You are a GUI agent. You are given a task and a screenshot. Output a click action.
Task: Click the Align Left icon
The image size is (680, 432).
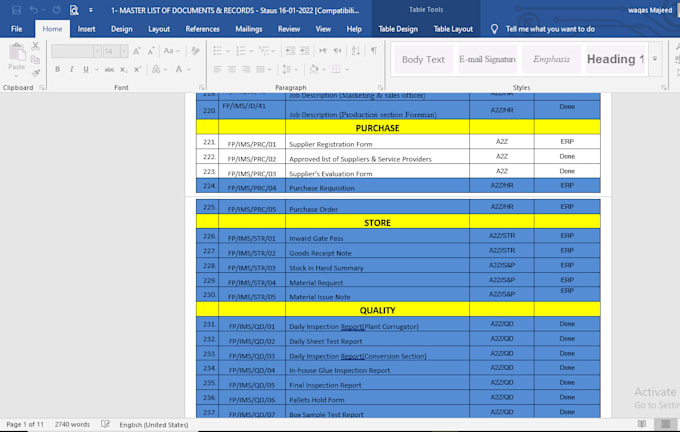(x=218, y=69)
